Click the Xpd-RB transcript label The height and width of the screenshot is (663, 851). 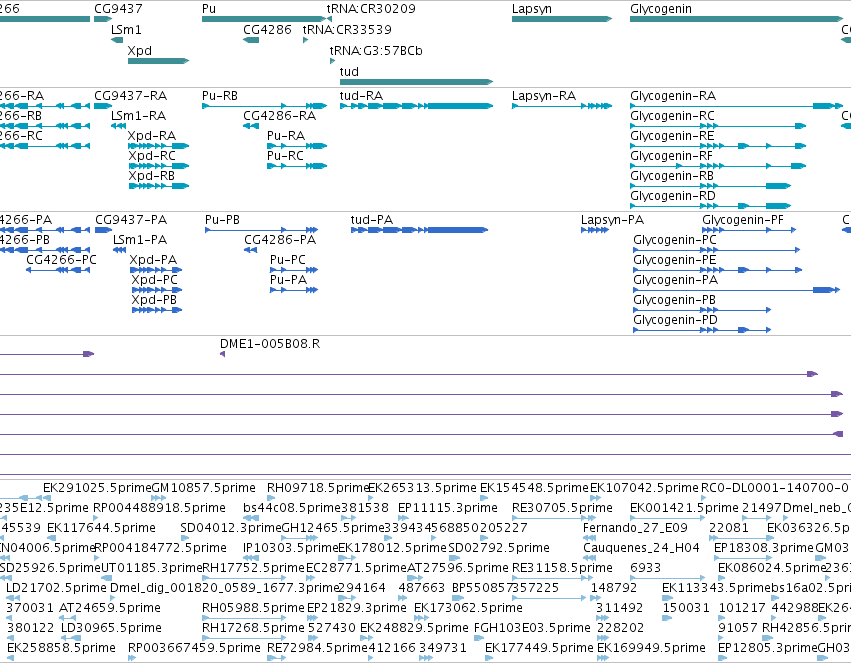click(151, 176)
